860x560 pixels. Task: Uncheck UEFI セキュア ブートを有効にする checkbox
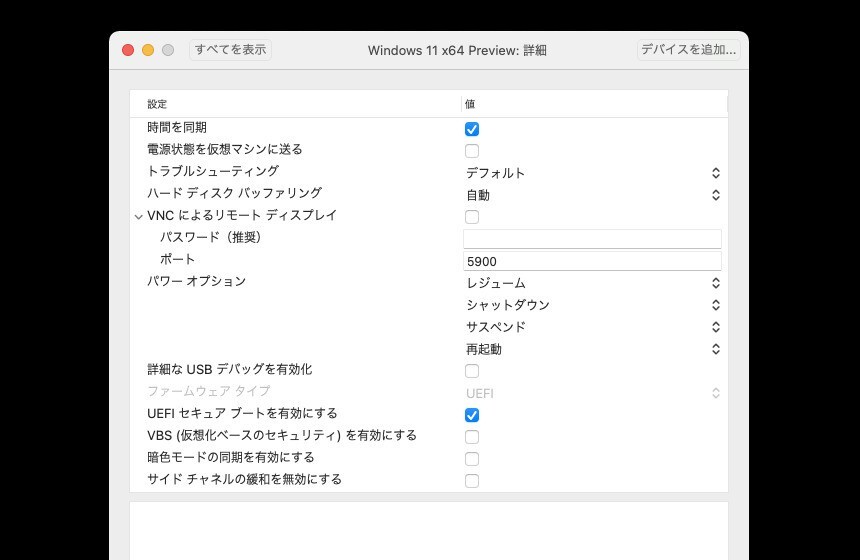coord(472,415)
